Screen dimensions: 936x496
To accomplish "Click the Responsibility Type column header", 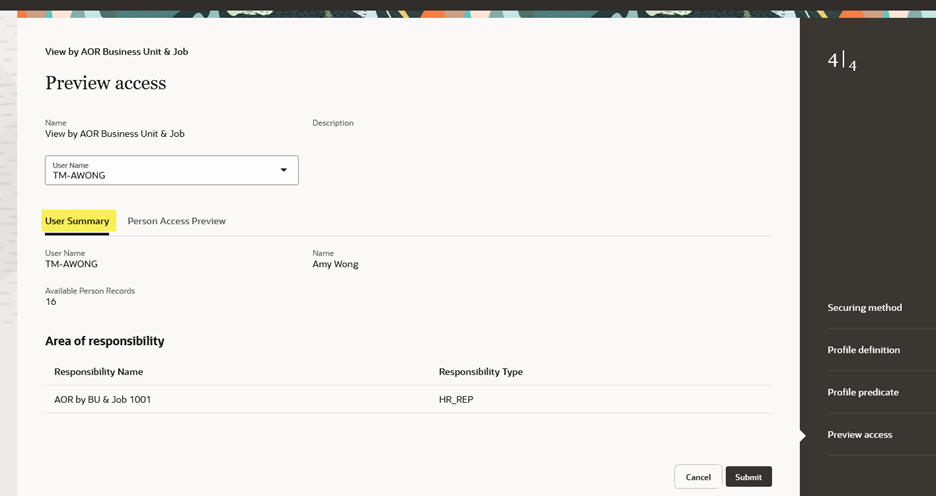I will pyautogui.click(x=481, y=371).
